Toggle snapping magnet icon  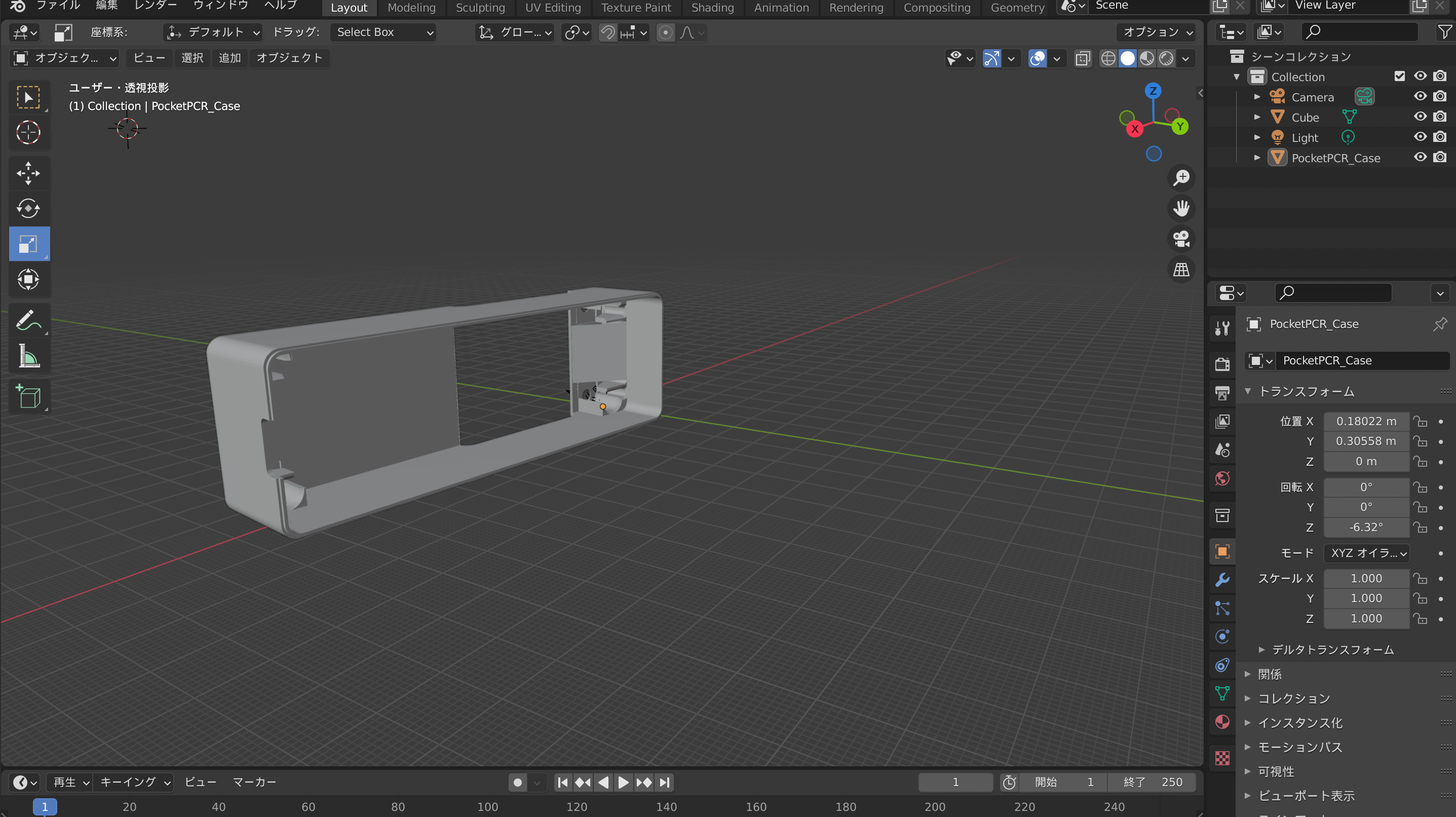point(607,33)
